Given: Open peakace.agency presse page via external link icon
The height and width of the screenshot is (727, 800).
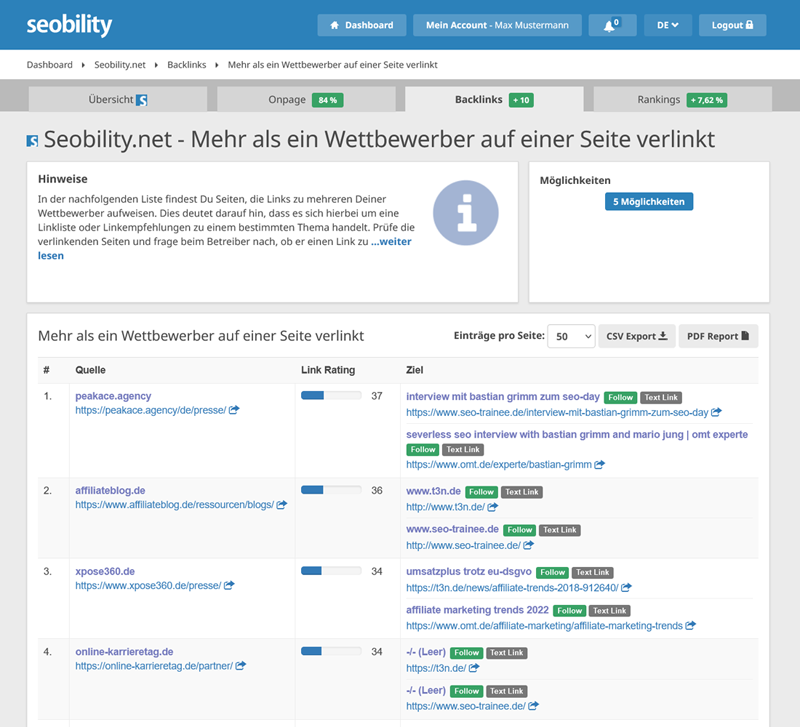Looking at the screenshot, I should pos(233,411).
